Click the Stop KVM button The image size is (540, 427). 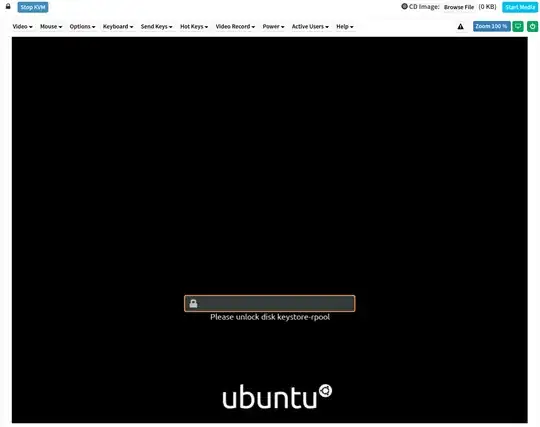[33, 7]
